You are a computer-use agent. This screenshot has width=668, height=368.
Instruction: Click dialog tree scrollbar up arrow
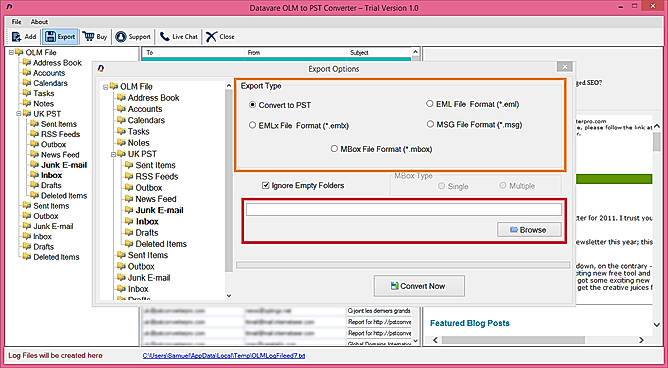pyautogui.click(x=229, y=86)
